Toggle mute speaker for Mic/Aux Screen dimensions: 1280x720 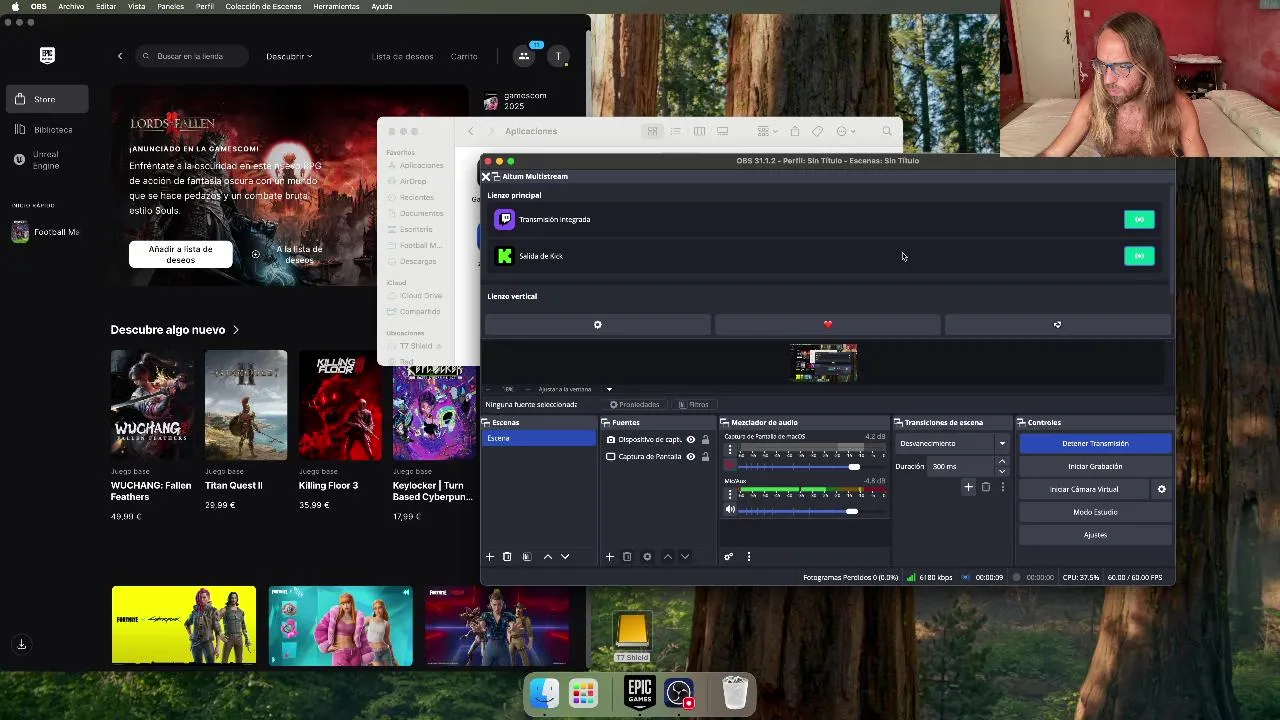pyautogui.click(x=730, y=510)
